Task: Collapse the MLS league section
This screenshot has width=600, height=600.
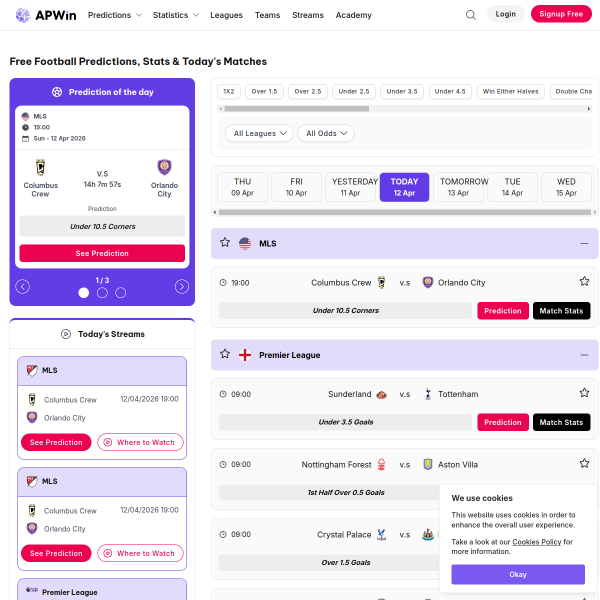Action: pos(584,243)
